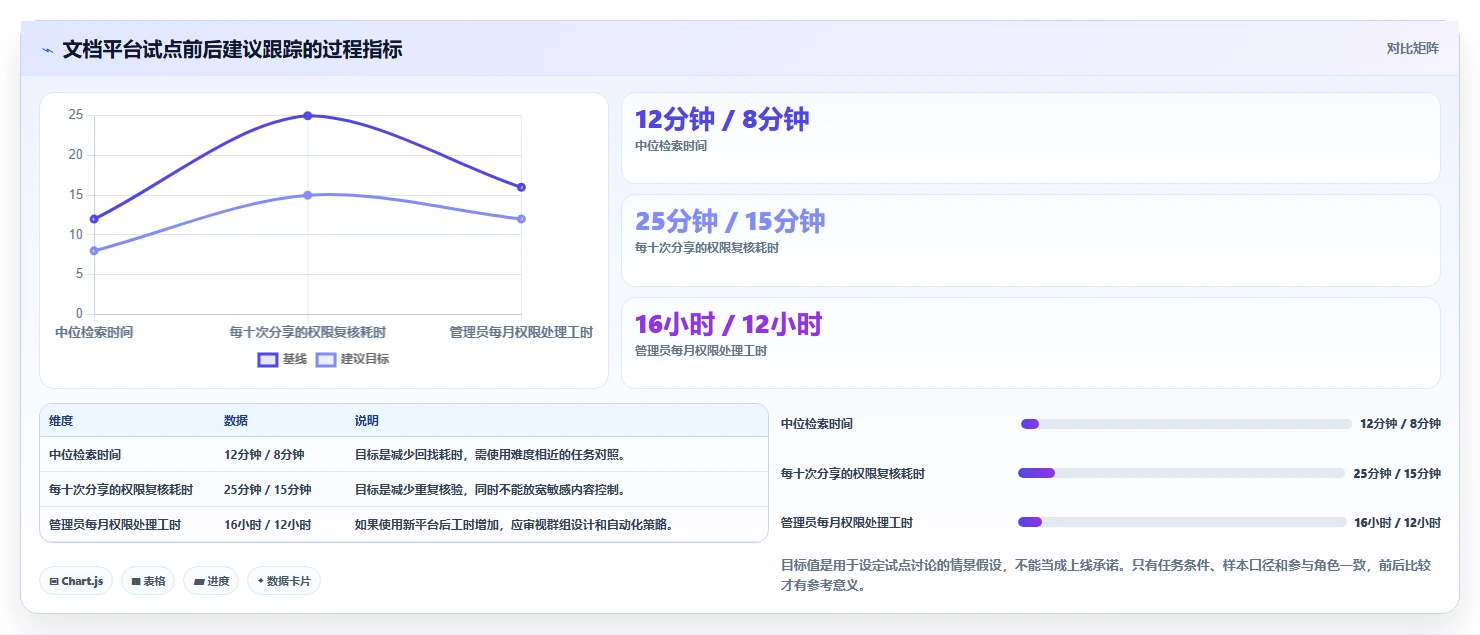
Task: Click the 基线 legend color box
Action: click(267, 360)
